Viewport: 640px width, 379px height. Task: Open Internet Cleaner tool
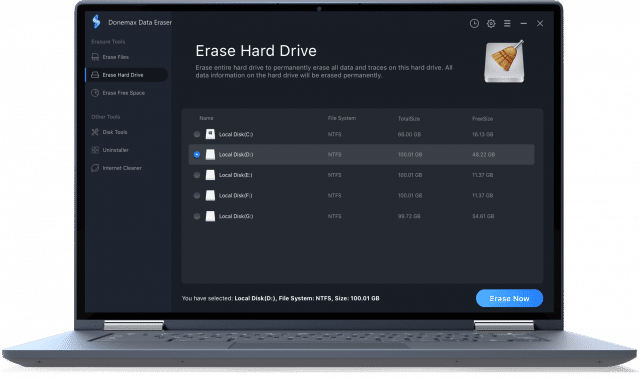point(116,168)
